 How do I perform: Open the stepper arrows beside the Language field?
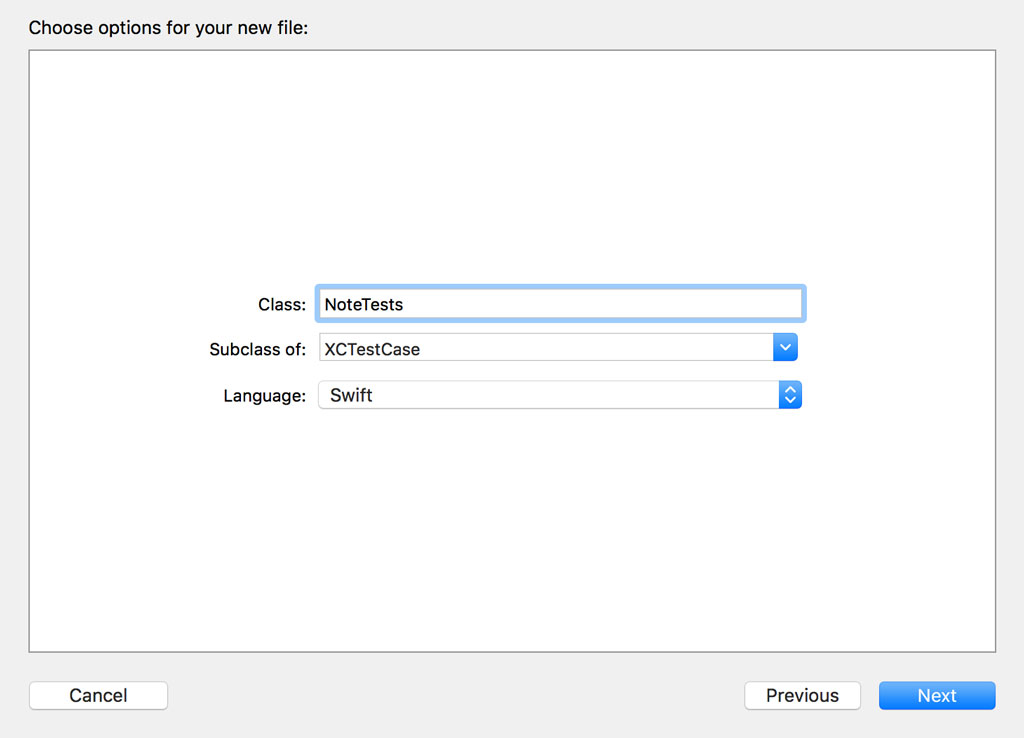790,394
